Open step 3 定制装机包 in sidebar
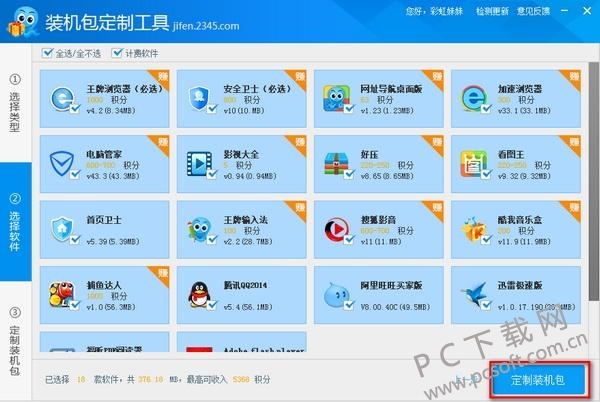Screen dimensions: 600x402 (x=15, y=346)
